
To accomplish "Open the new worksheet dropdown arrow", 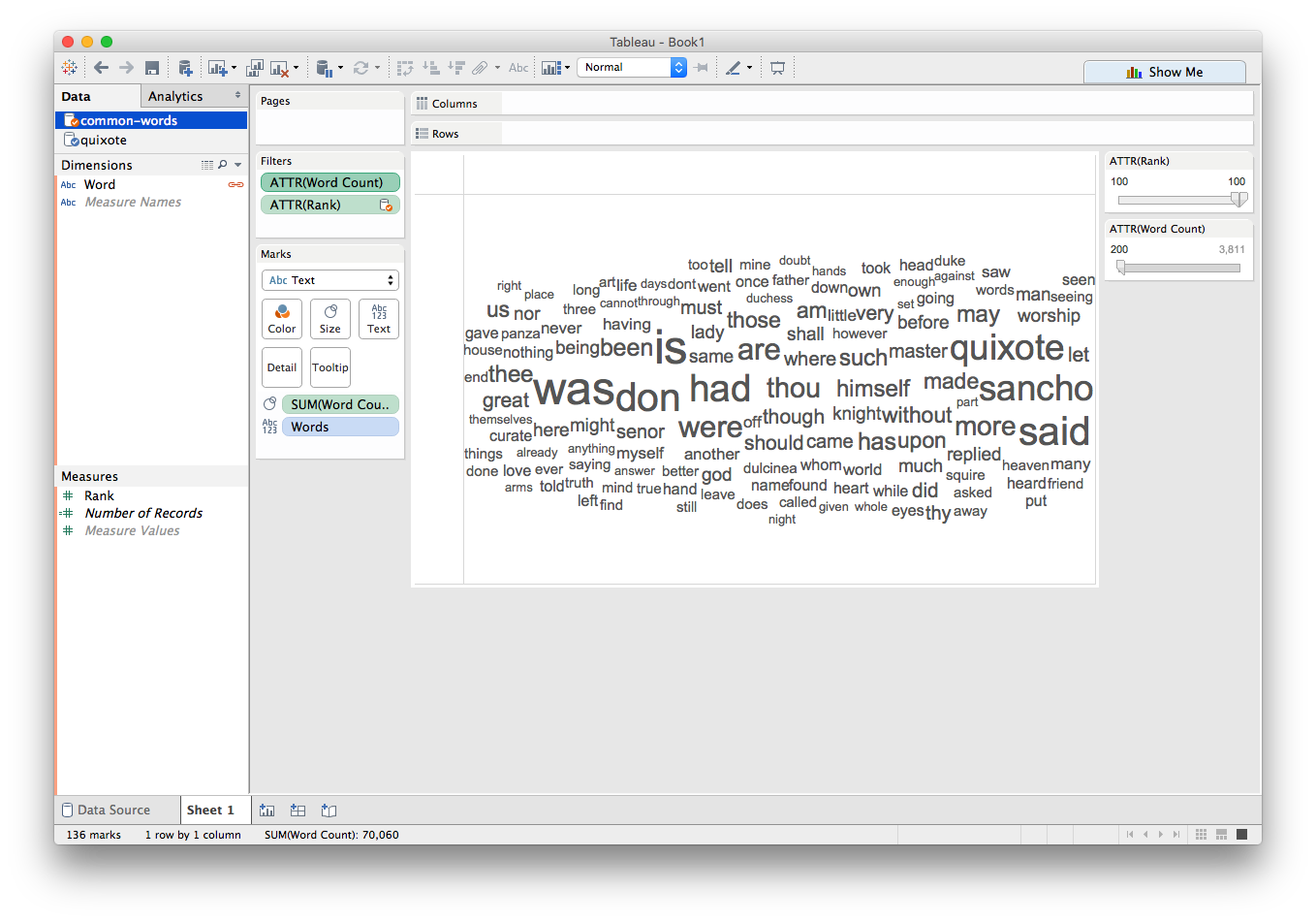I will [234, 68].
